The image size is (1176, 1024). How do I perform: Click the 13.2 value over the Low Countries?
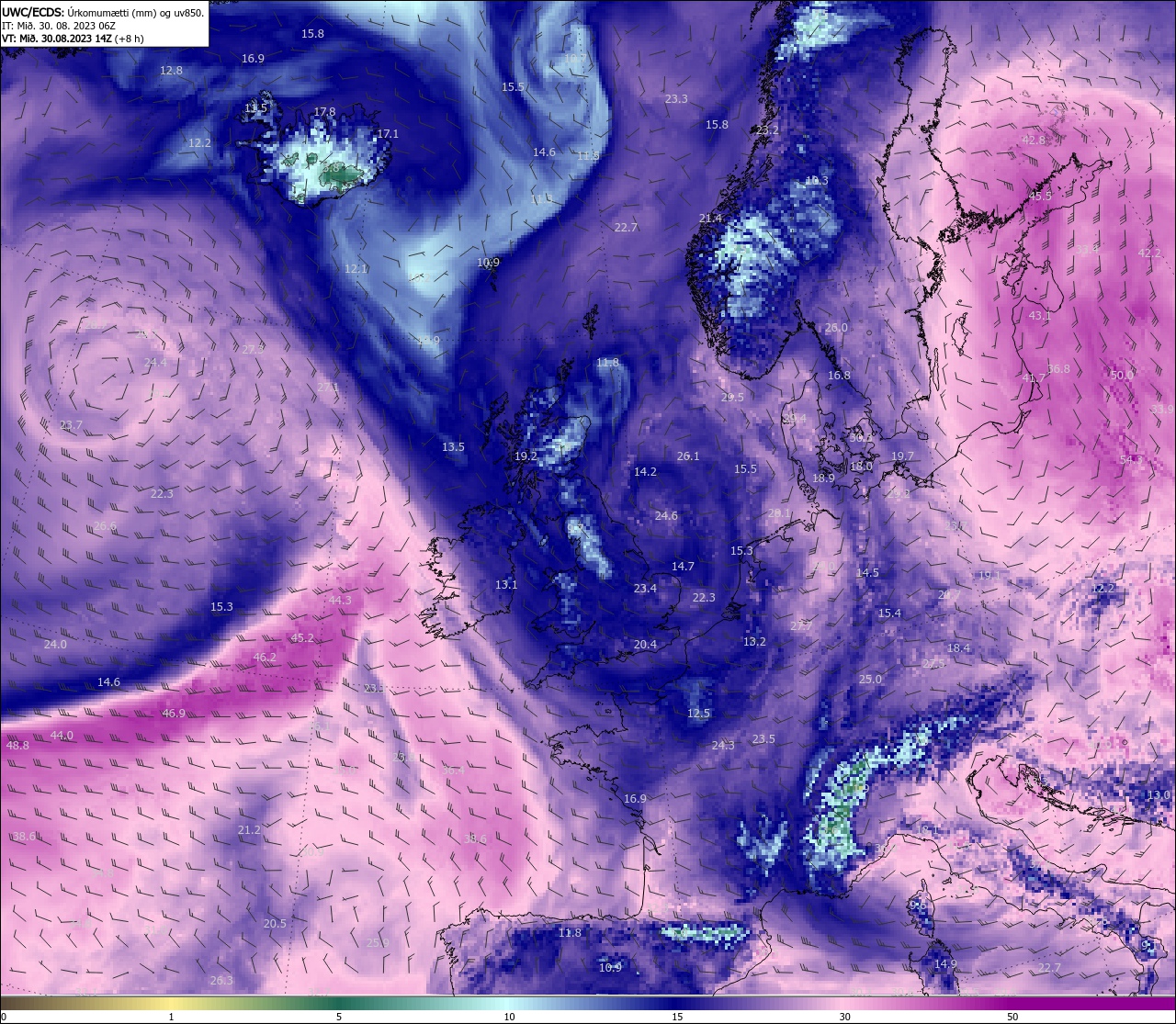[x=754, y=642]
